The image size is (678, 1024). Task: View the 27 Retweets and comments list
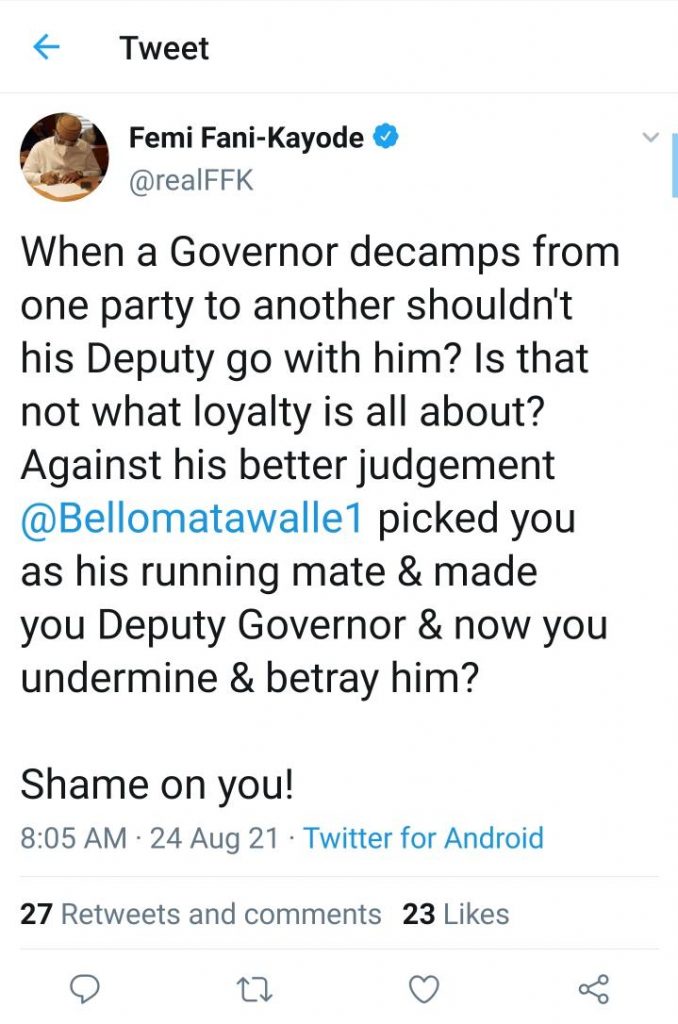[x=201, y=914]
